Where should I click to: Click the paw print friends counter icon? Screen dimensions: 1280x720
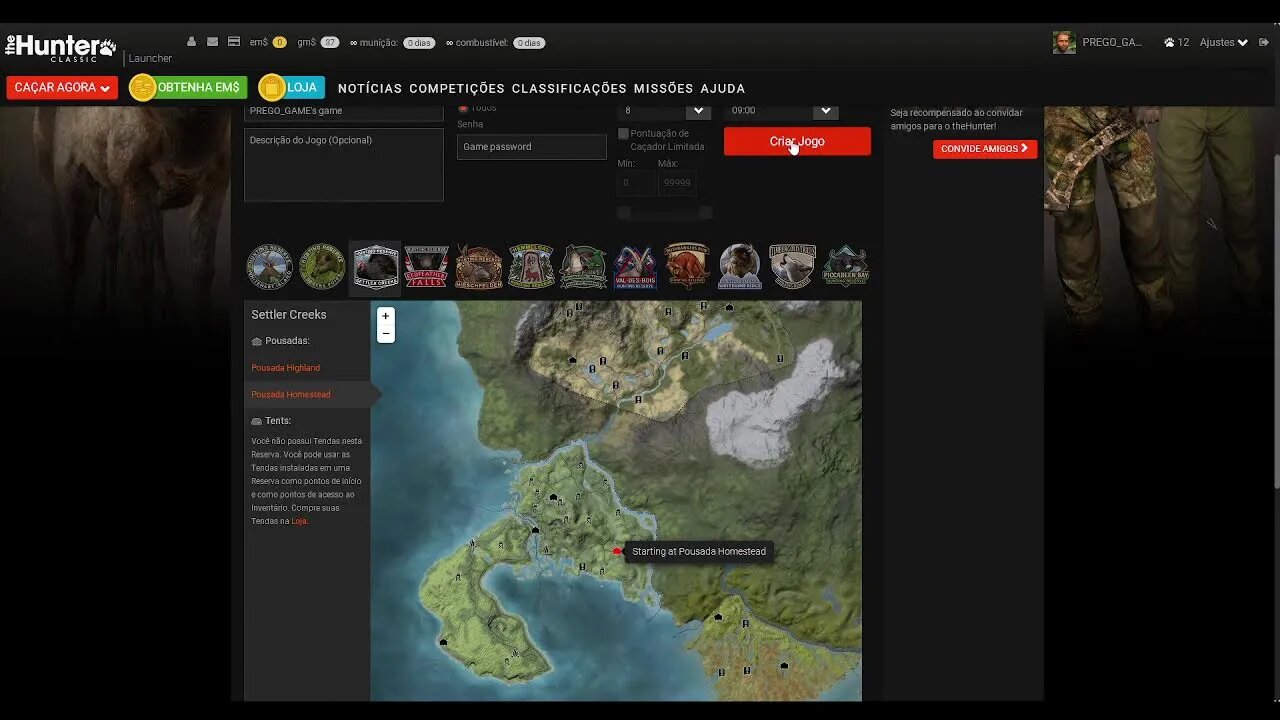tap(1169, 43)
